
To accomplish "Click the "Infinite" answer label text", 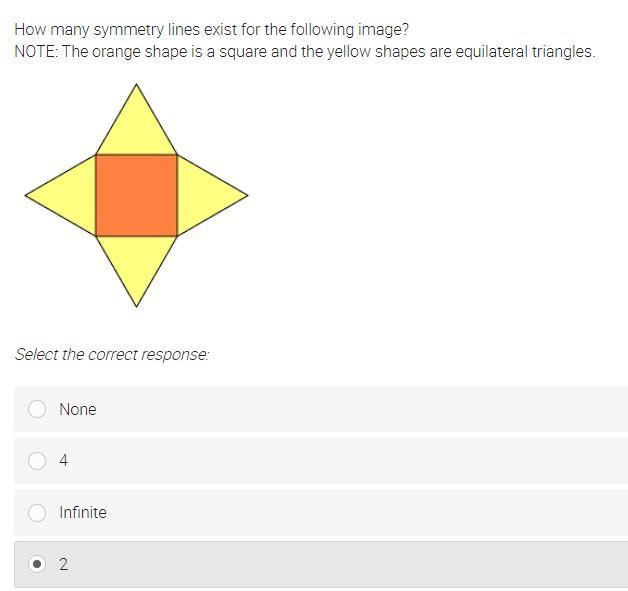I will click(x=83, y=513).
